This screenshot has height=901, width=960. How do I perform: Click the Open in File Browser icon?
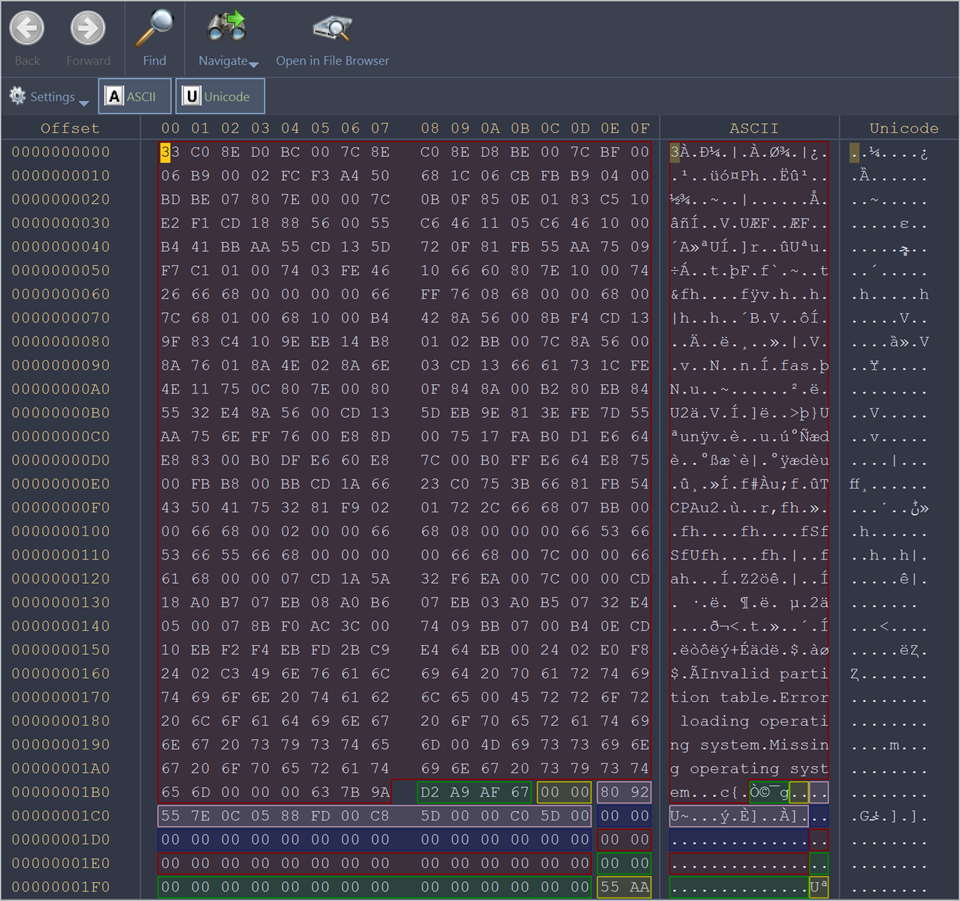[332, 27]
